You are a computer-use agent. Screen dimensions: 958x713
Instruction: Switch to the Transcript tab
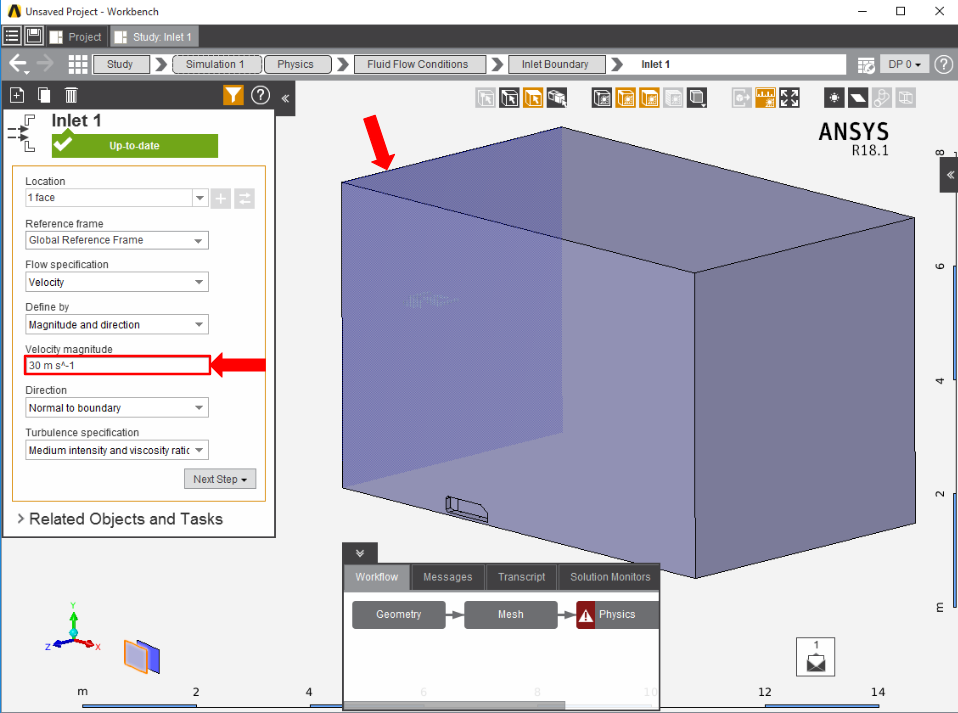521,577
